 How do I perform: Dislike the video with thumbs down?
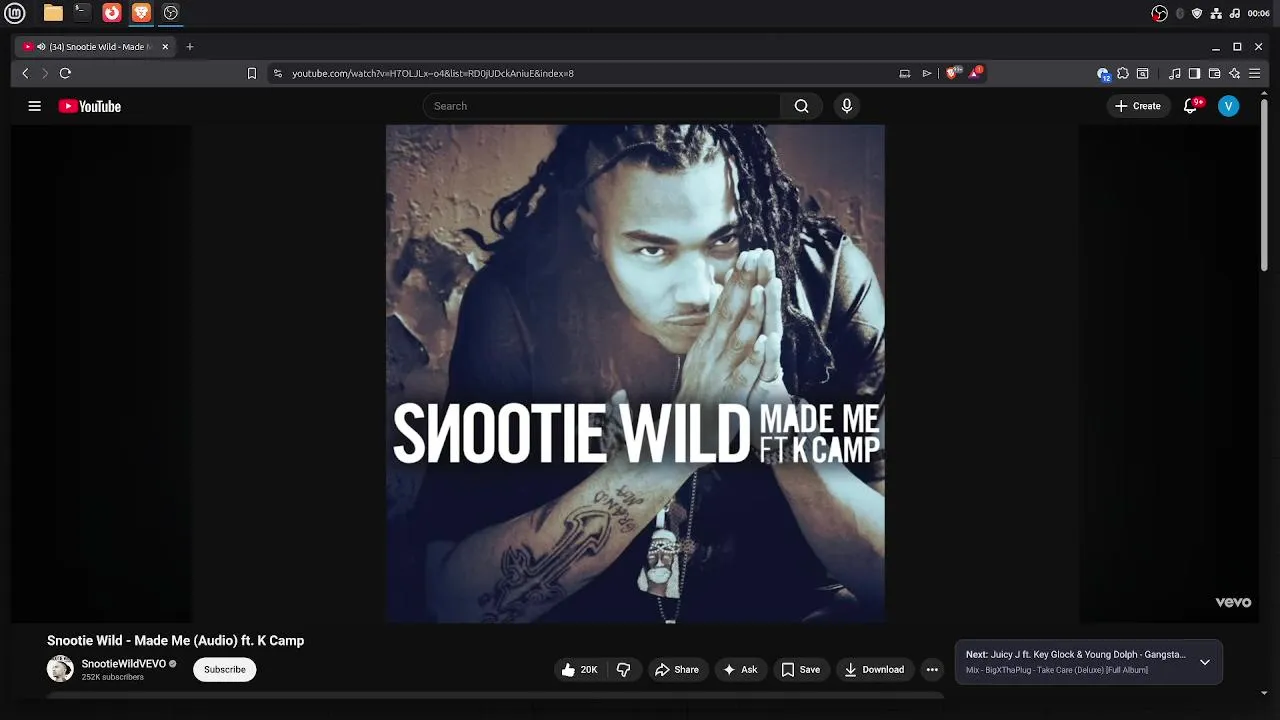(x=623, y=670)
